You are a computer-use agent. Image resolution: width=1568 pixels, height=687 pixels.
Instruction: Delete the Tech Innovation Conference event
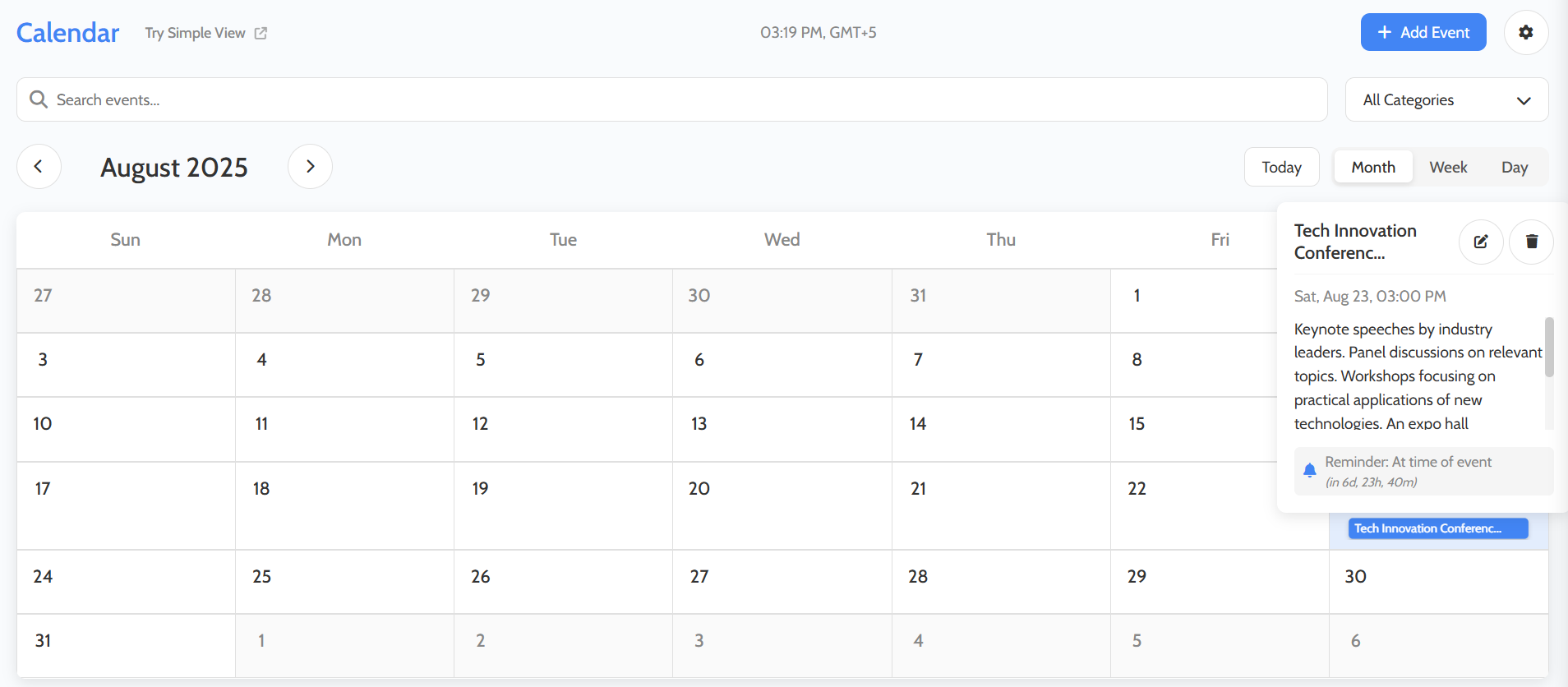[x=1531, y=242]
